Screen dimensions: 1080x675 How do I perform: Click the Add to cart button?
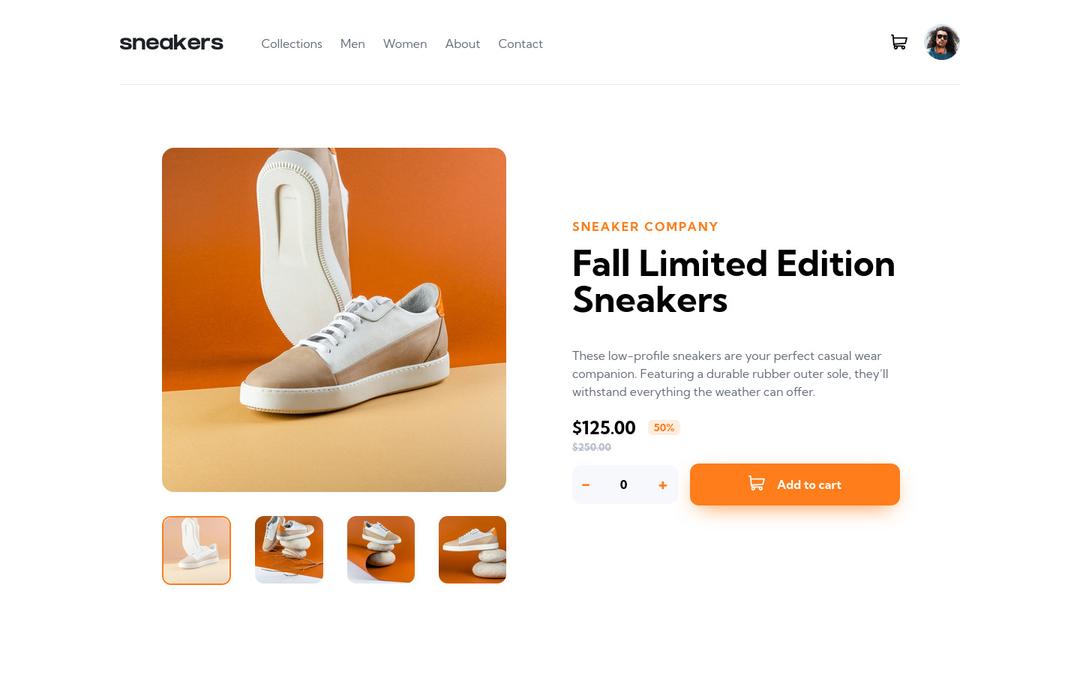pos(795,484)
